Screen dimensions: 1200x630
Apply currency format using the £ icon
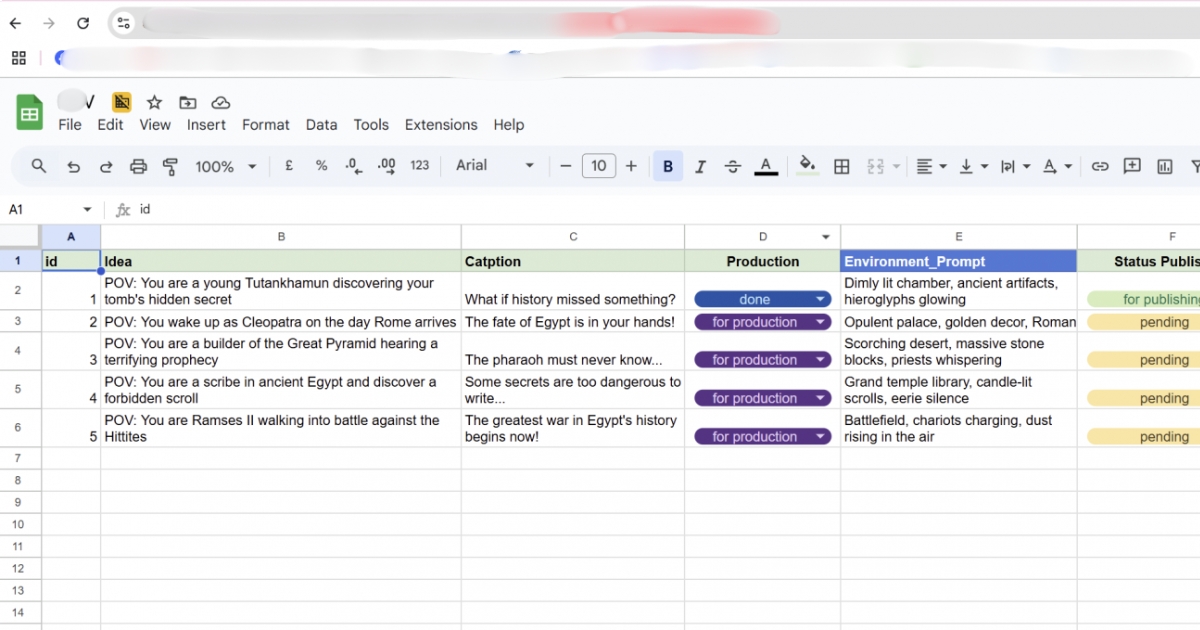coord(289,166)
